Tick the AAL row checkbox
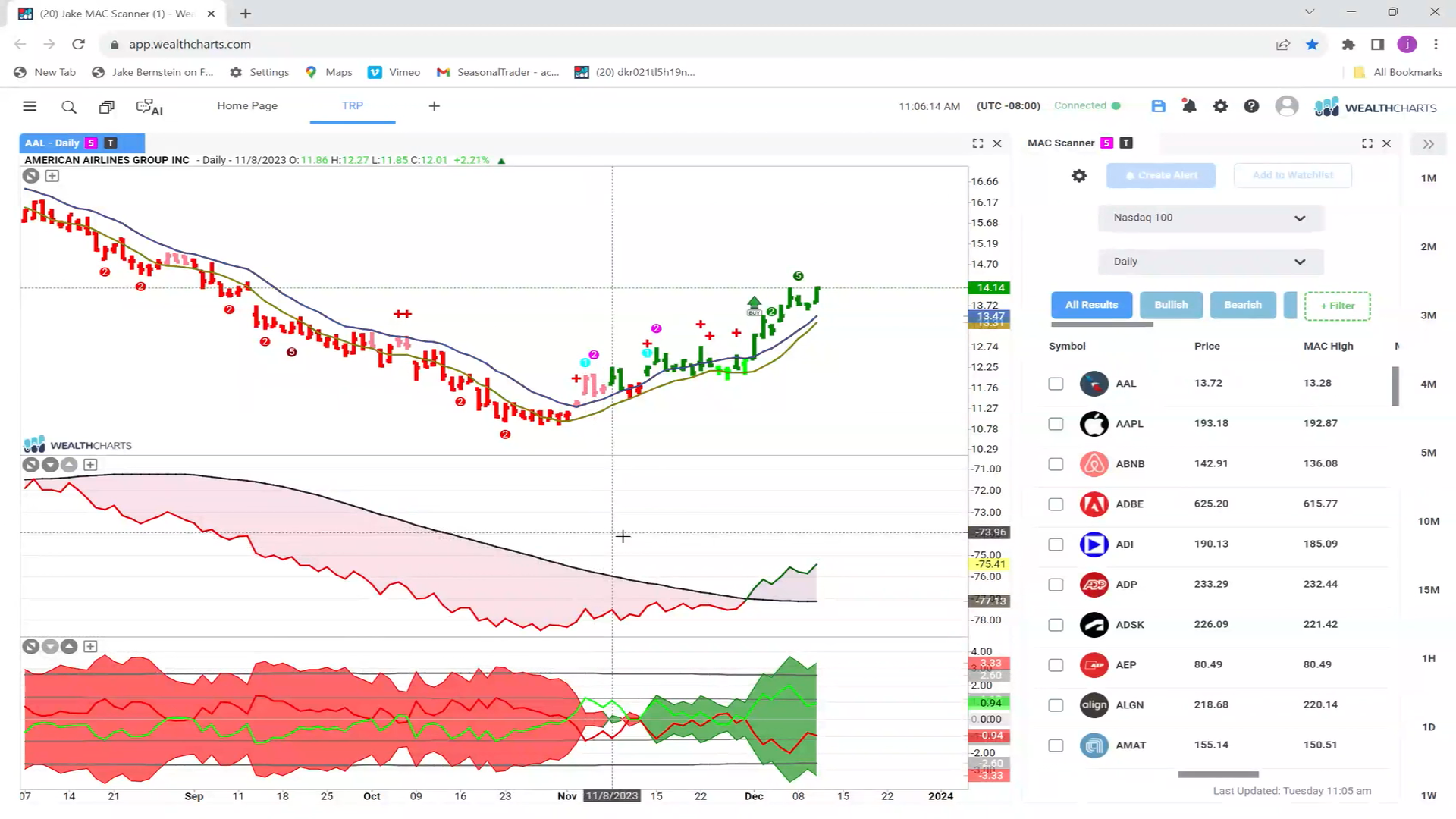 click(1056, 384)
